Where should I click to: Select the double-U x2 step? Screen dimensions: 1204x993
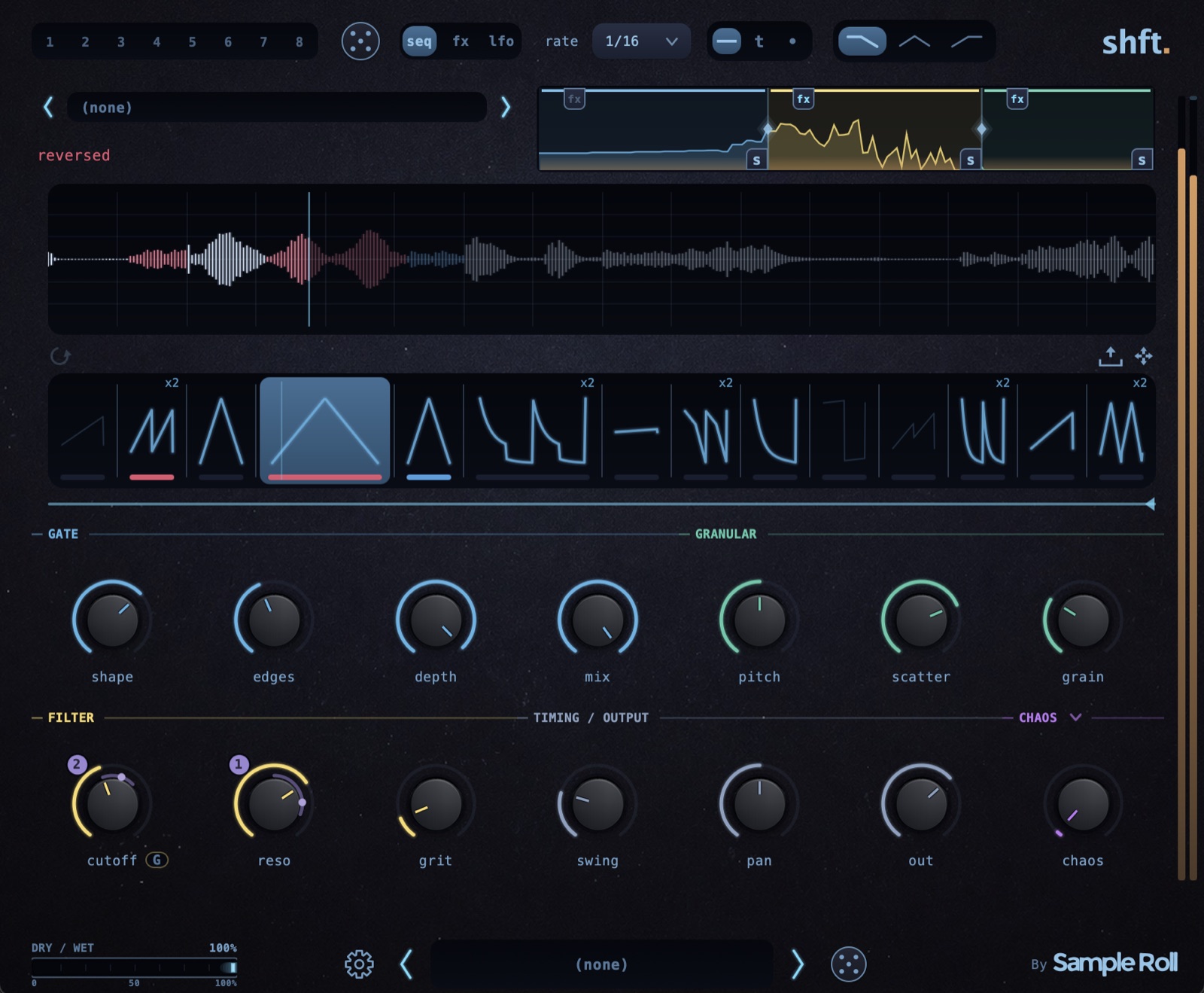pos(983,431)
